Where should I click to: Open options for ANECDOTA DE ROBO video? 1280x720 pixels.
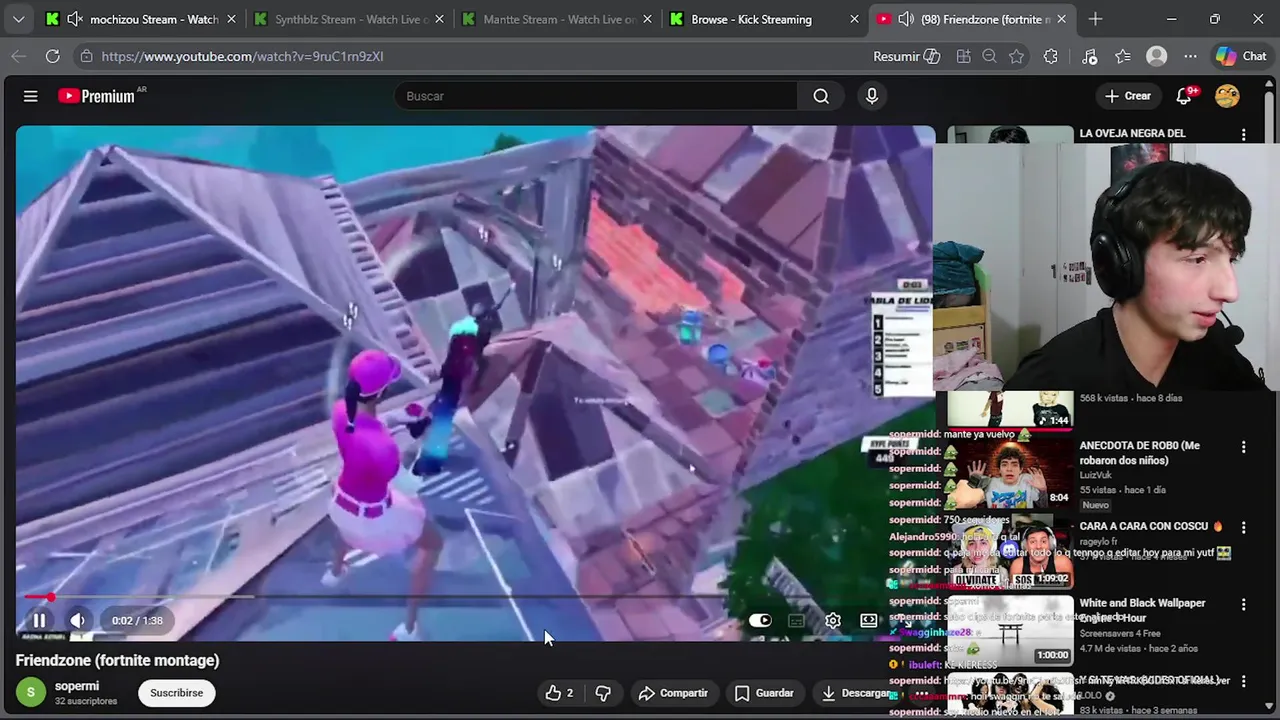point(1244,447)
